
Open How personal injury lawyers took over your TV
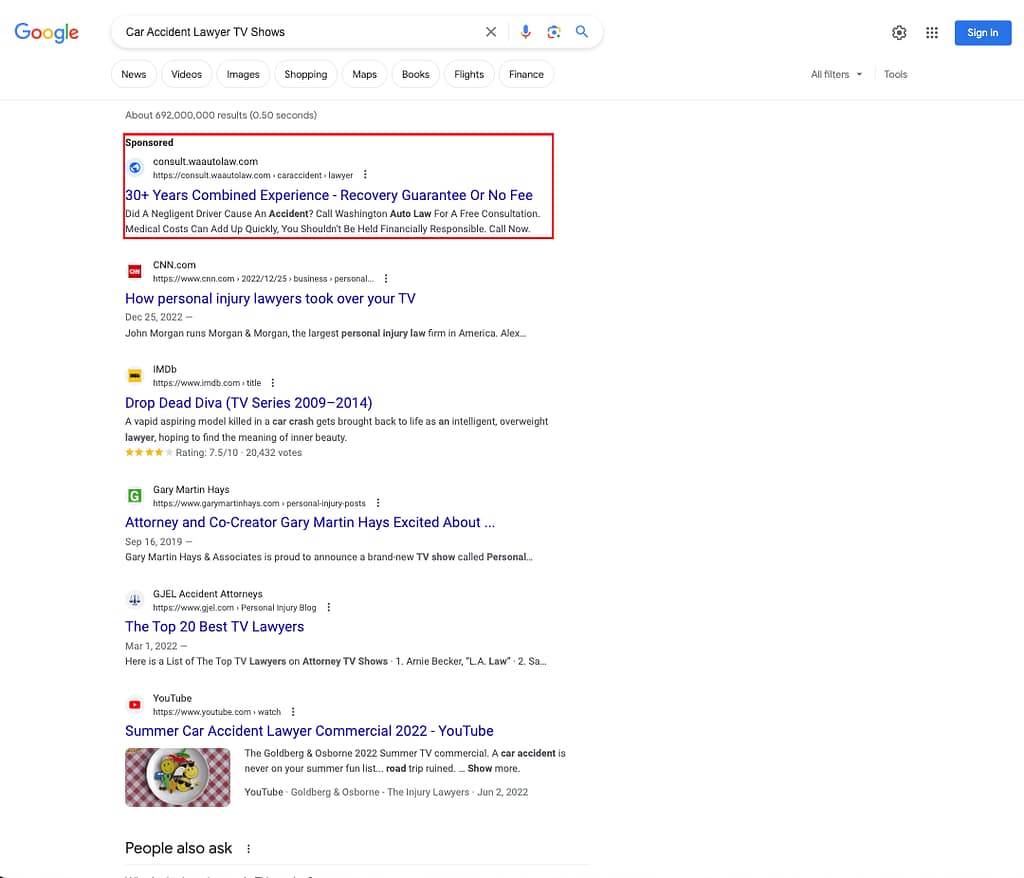tap(270, 299)
